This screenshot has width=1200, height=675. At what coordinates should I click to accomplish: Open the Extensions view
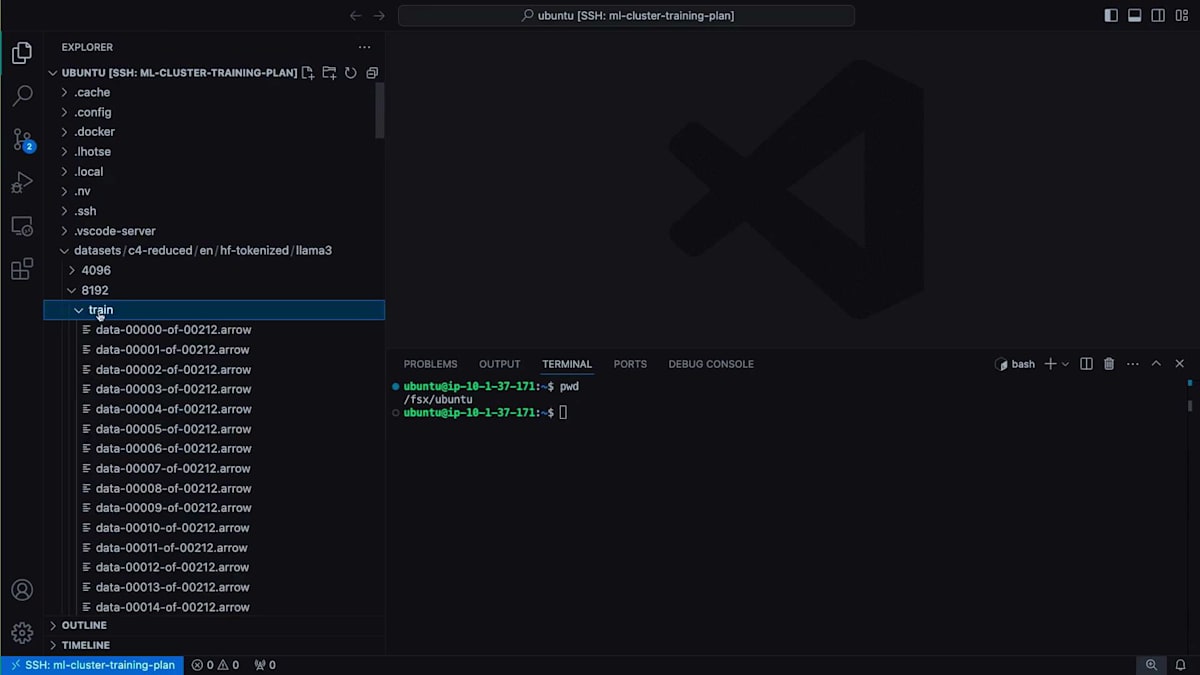(22, 269)
